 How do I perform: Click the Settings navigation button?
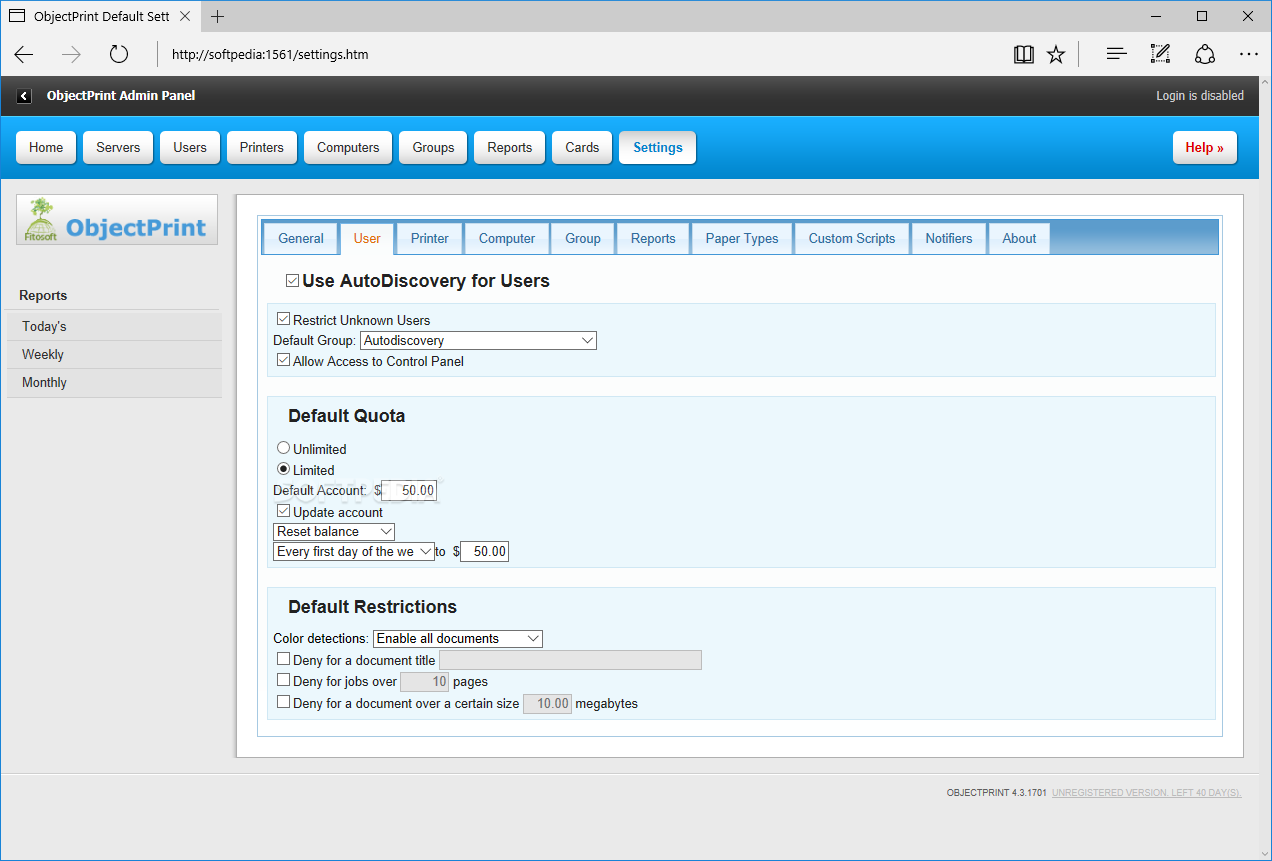(x=657, y=147)
